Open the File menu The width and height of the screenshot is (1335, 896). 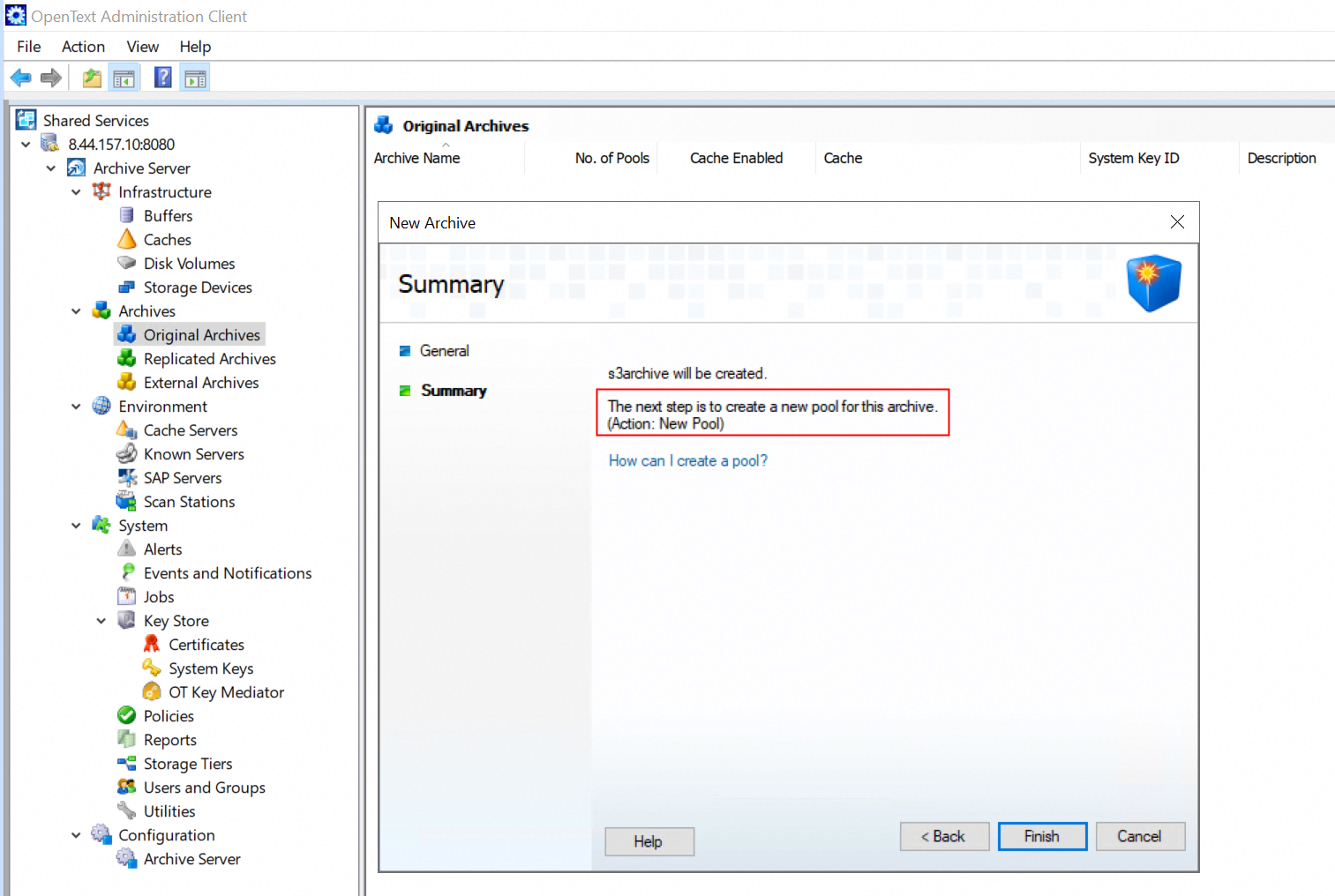coord(29,47)
